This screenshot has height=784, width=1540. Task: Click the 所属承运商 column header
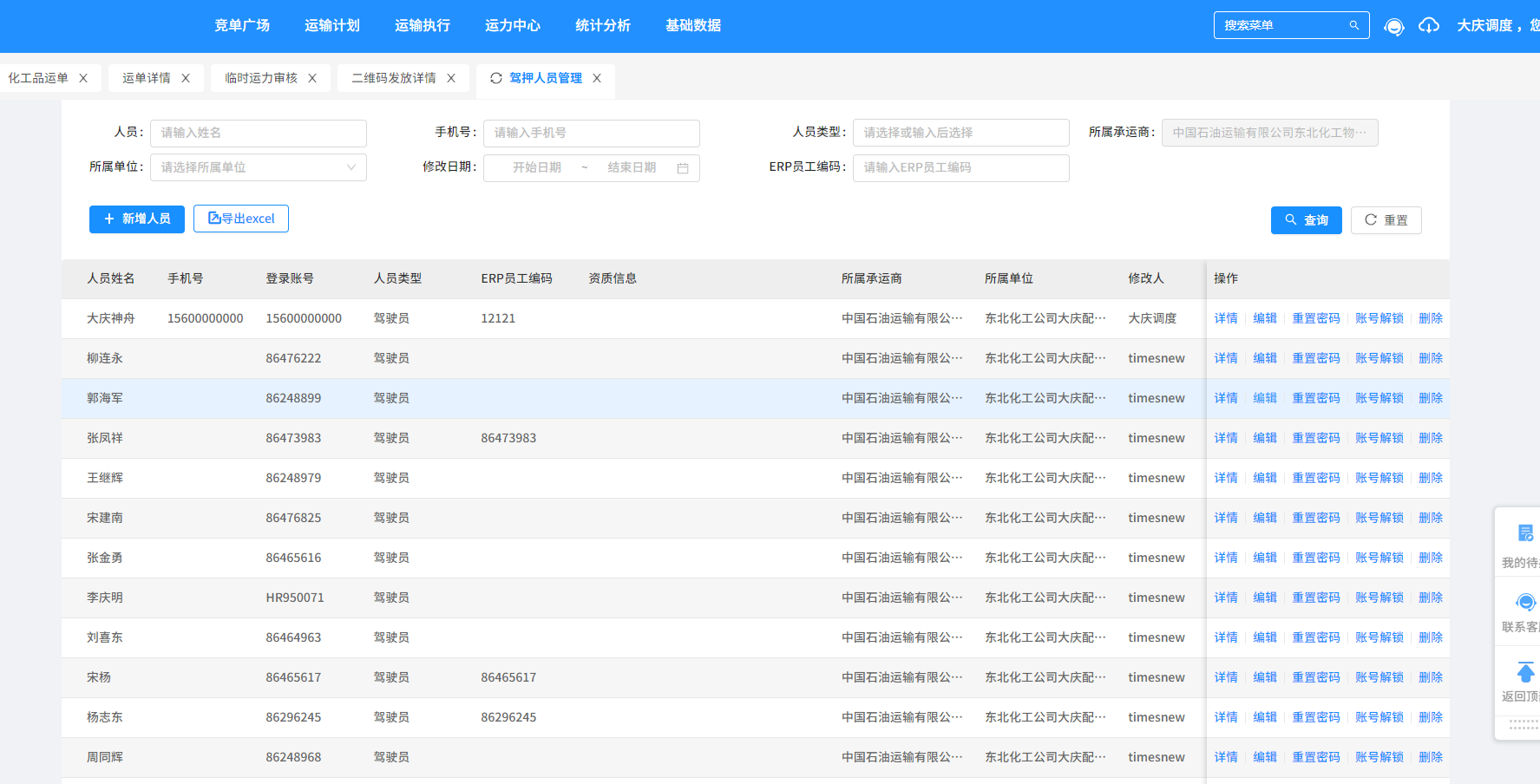coord(872,278)
